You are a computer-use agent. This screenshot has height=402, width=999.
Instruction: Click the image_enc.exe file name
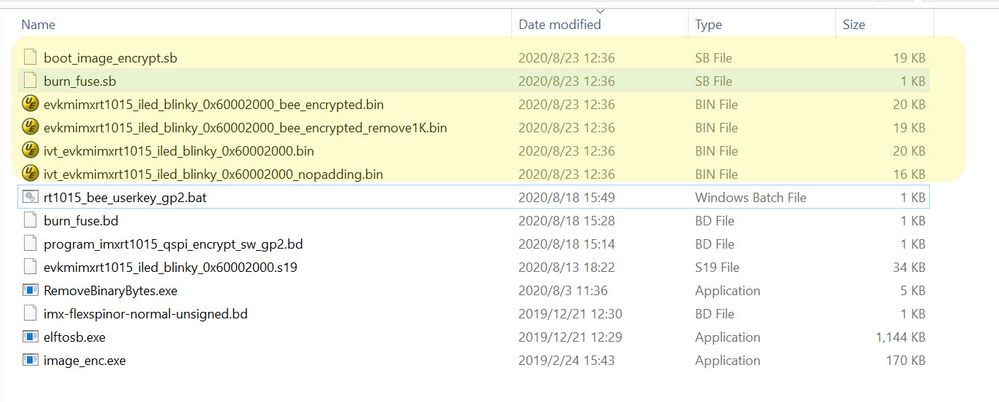[x=85, y=361]
